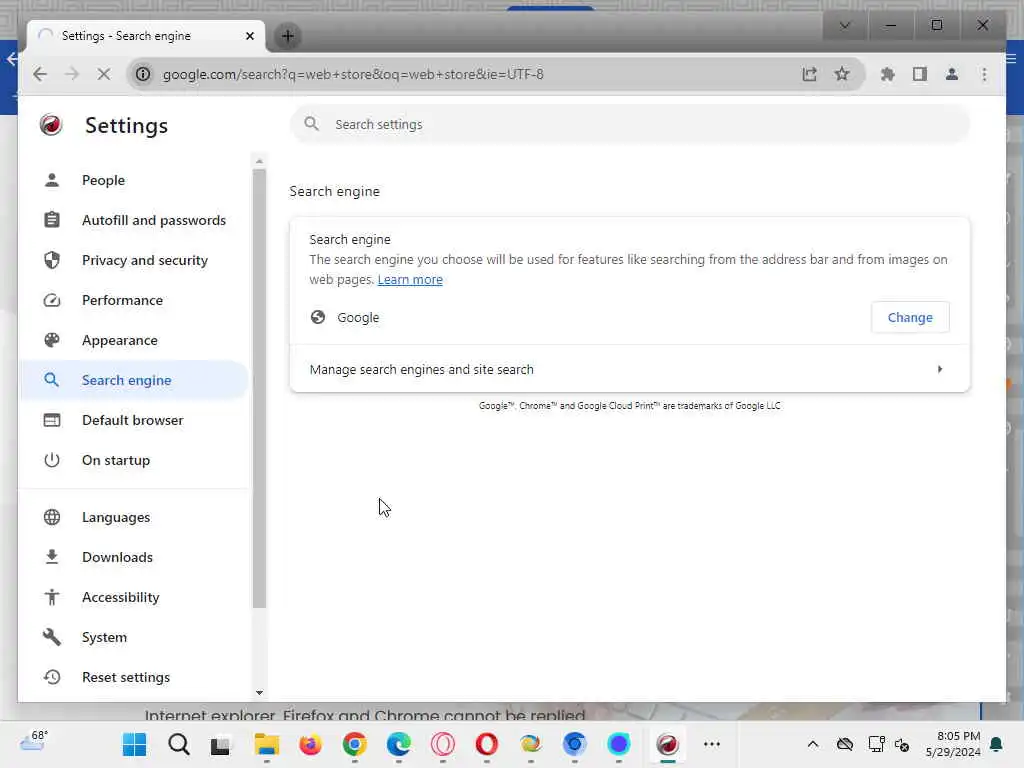Open the notifications bell
1024x768 pixels.
[x=996, y=744]
